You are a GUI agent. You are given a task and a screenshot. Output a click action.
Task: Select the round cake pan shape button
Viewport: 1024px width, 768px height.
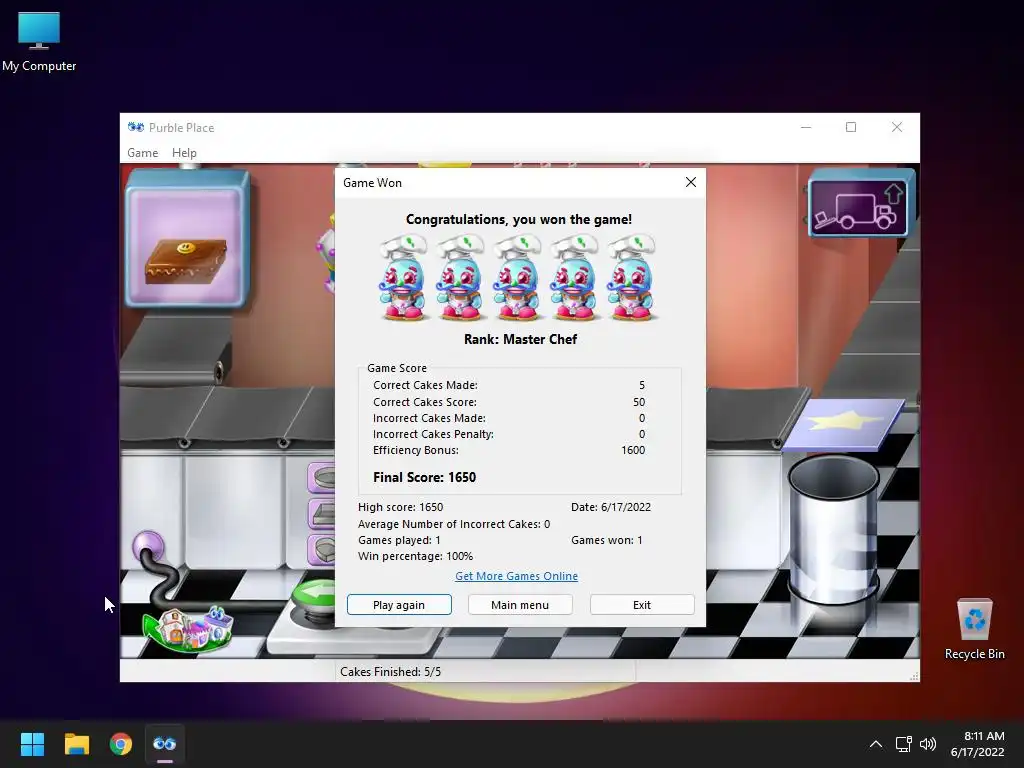(x=322, y=477)
